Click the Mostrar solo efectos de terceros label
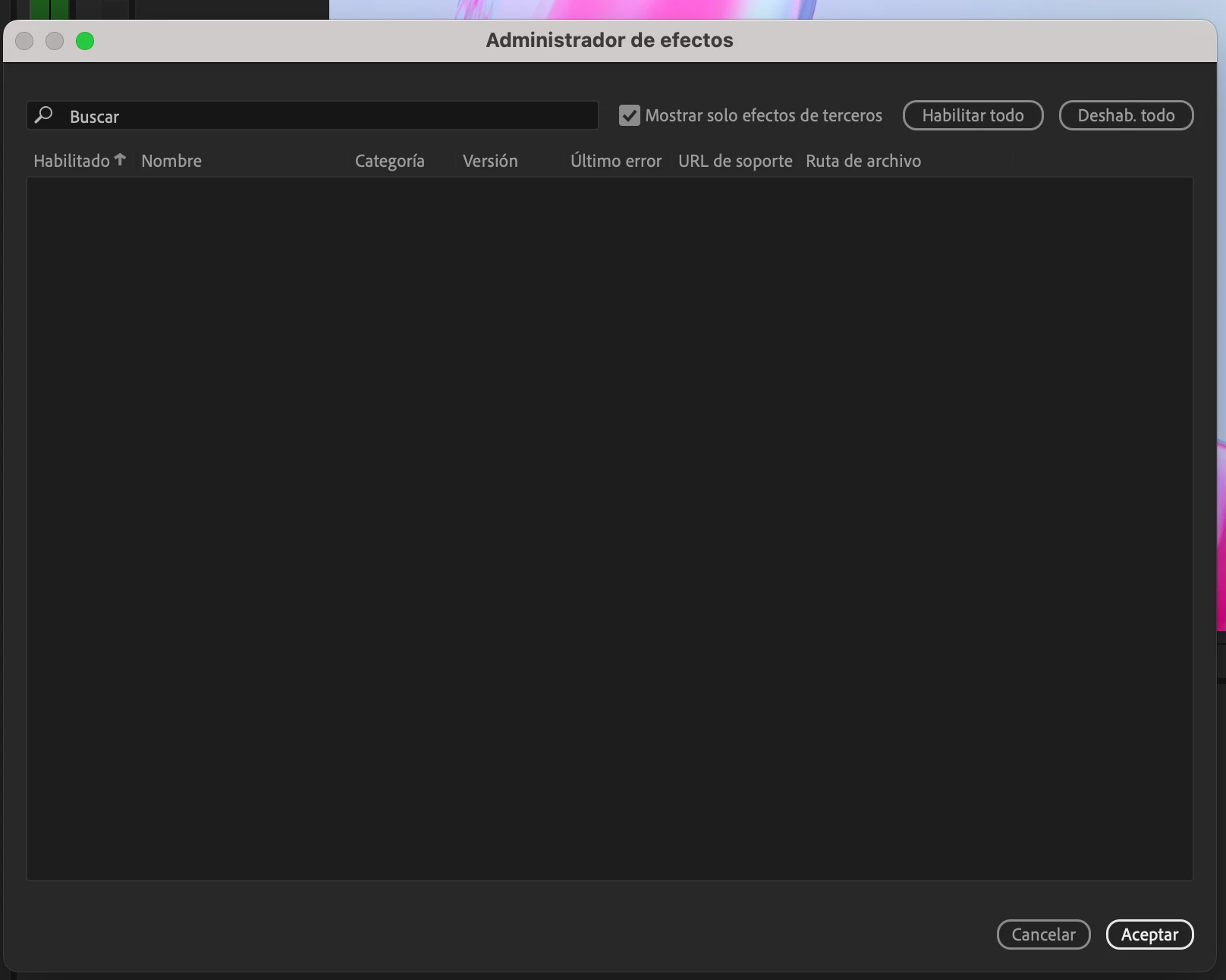Screen dimensions: 1226x980 (x=763, y=115)
